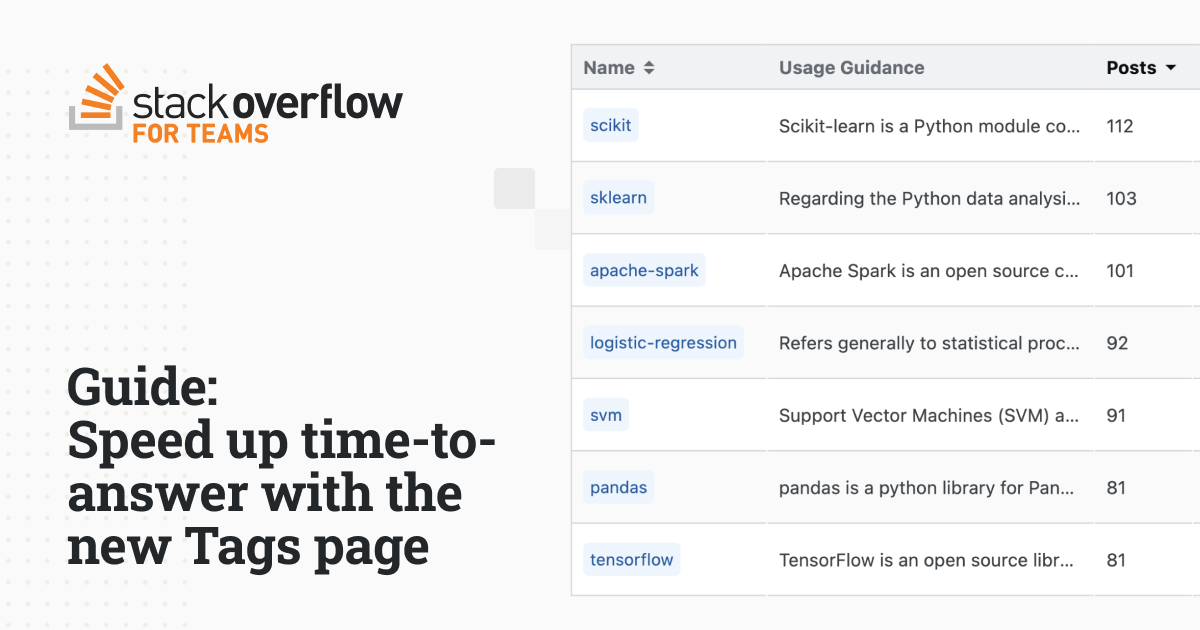
Task: Select the apache-spark tag
Action: coord(644,270)
